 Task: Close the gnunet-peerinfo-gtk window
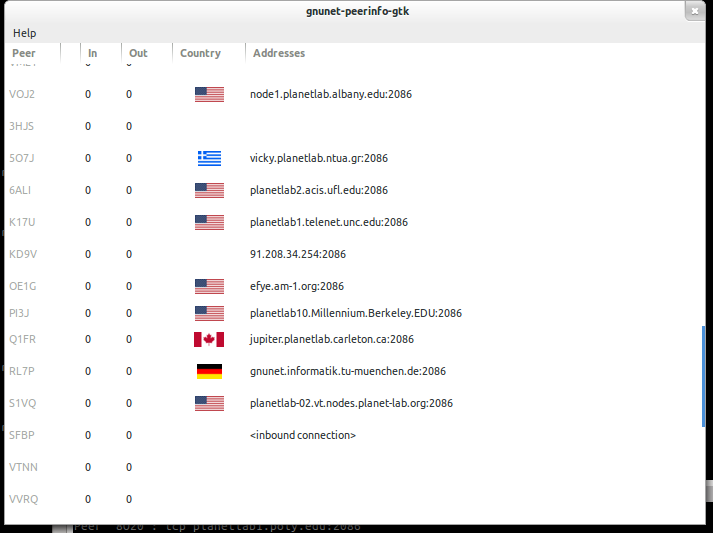(x=693, y=11)
